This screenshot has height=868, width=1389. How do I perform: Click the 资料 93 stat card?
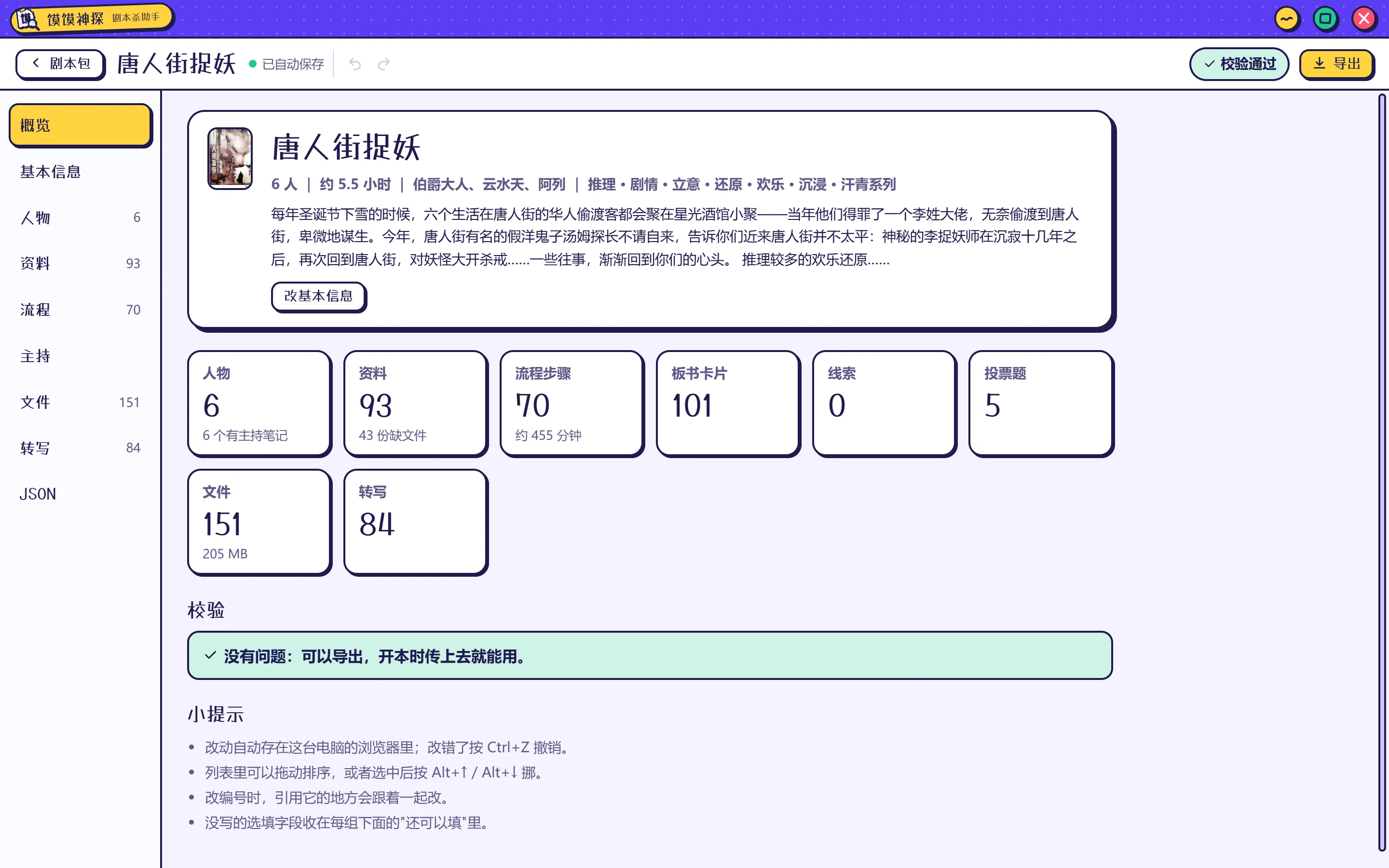point(416,404)
